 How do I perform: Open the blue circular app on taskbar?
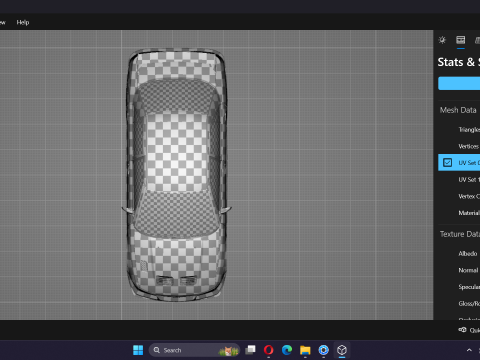[323, 350]
